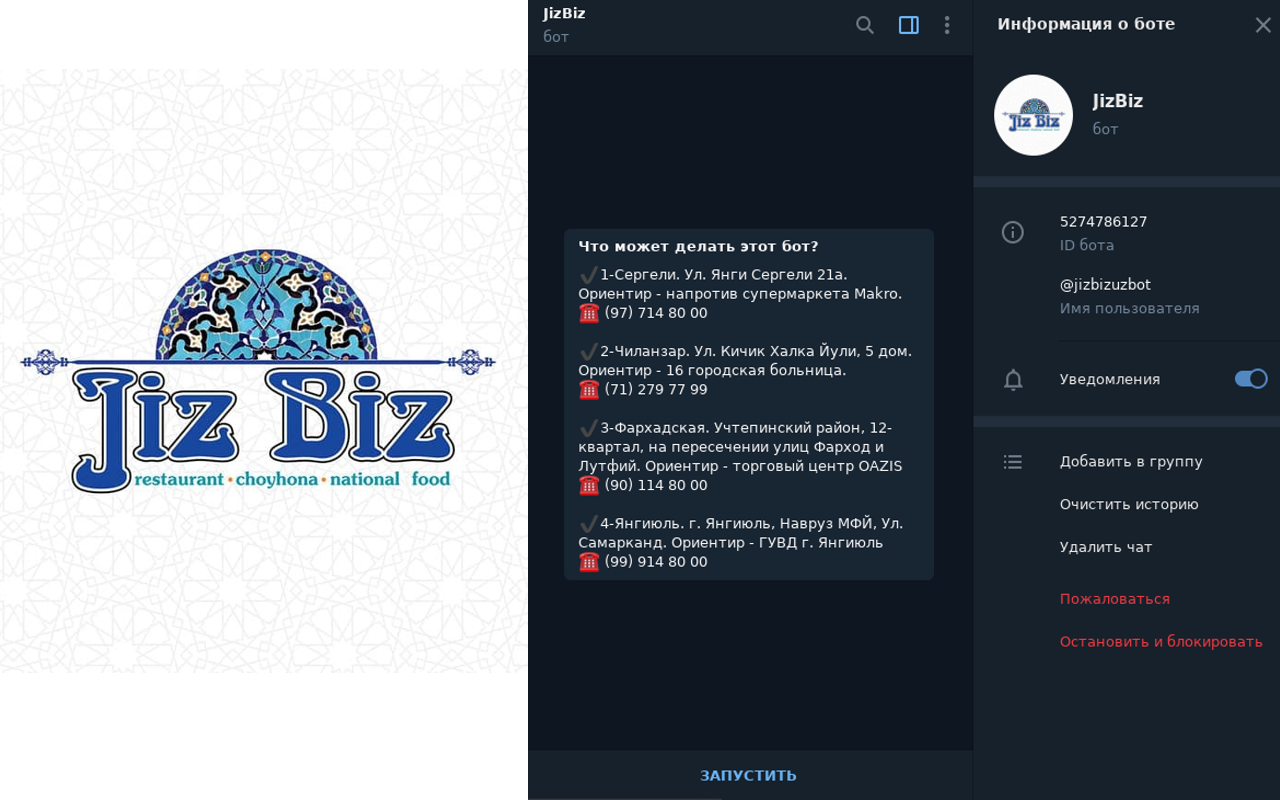Open the JizBiz round avatar in info panel
The image size is (1280, 800).
pyautogui.click(x=1033, y=115)
